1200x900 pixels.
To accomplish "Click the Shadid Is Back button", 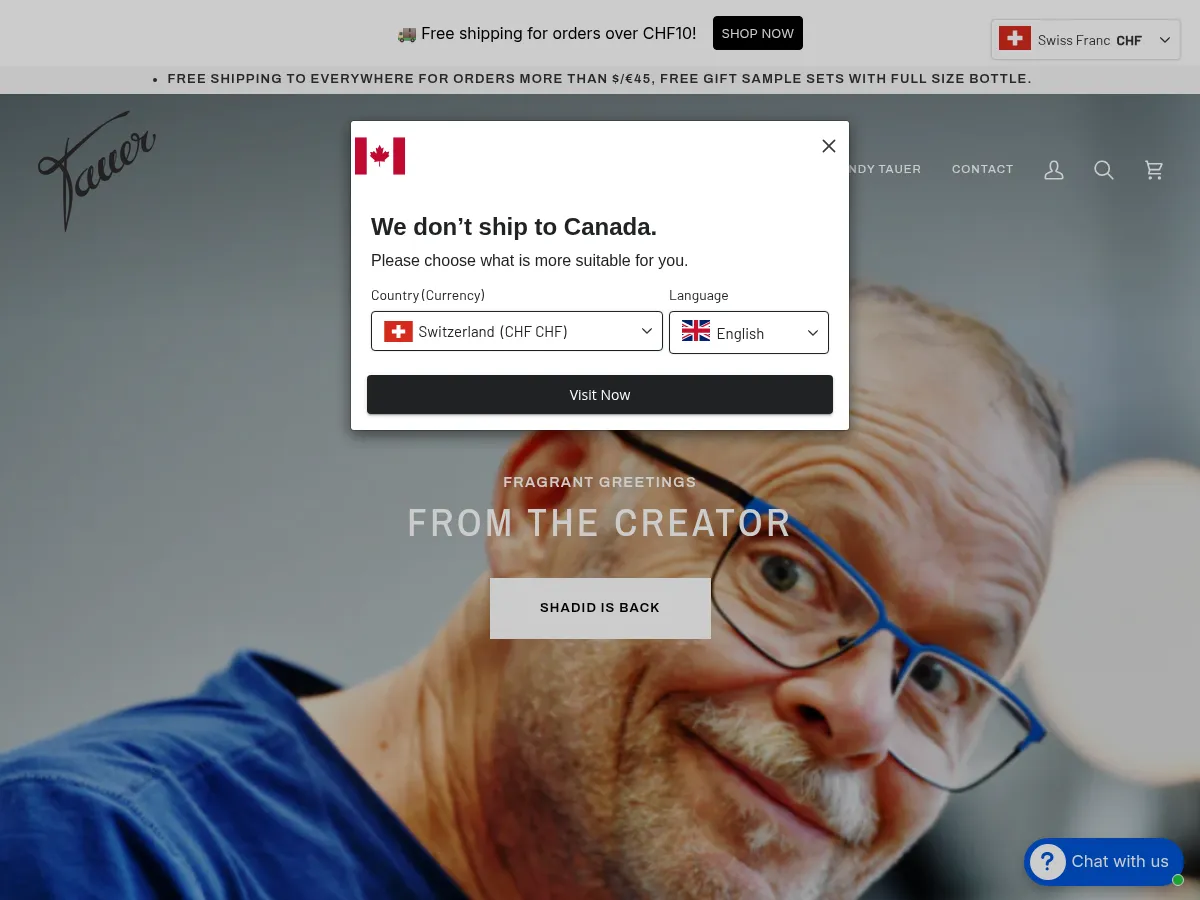I will click(x=600, y=608).
